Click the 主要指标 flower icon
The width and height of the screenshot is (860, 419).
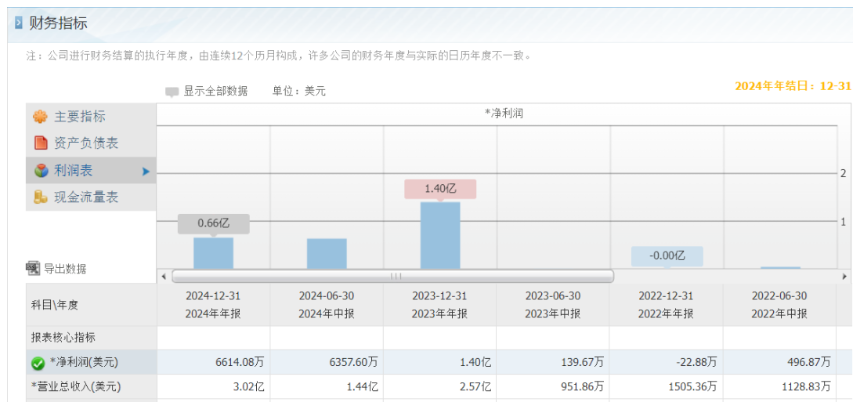40,117
